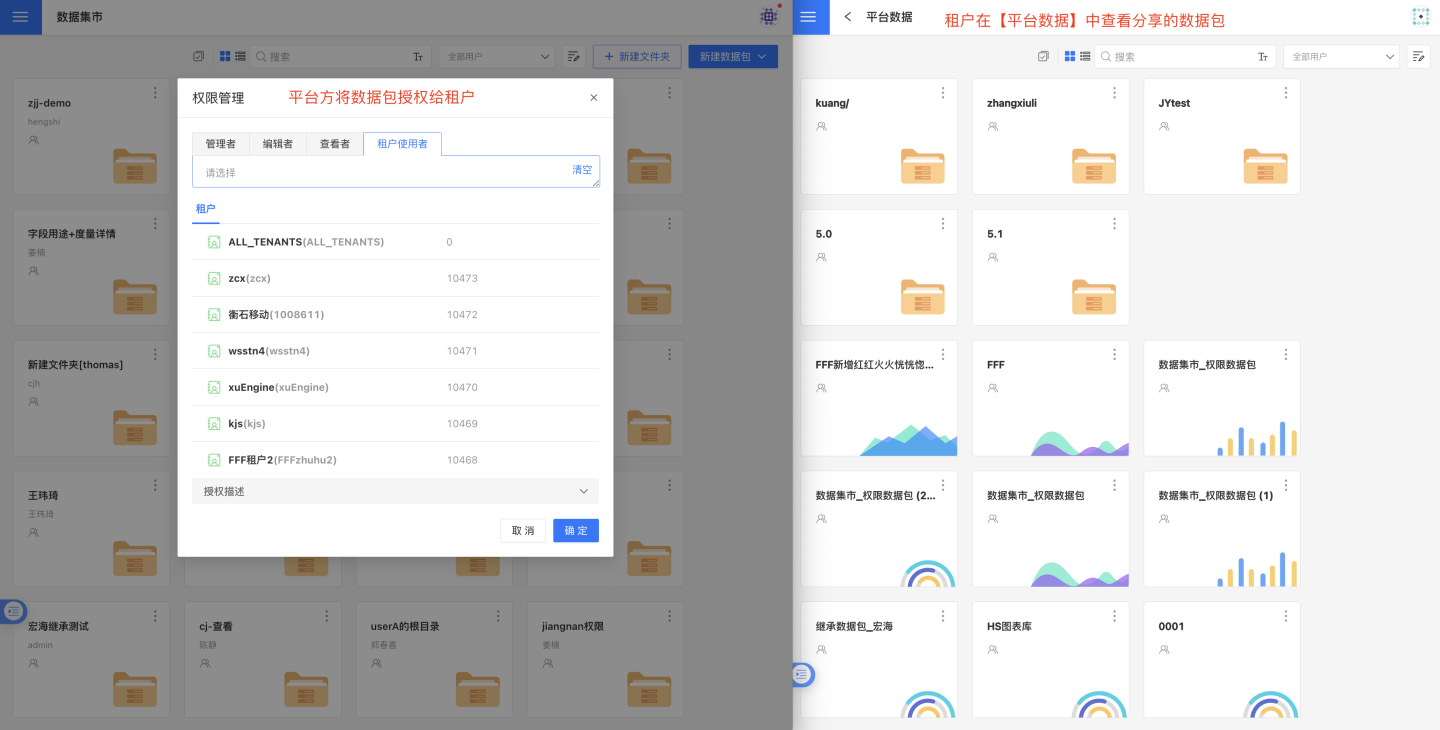Open more options for kuang/ folder
1440x730 pixels.
click(943, 93)
